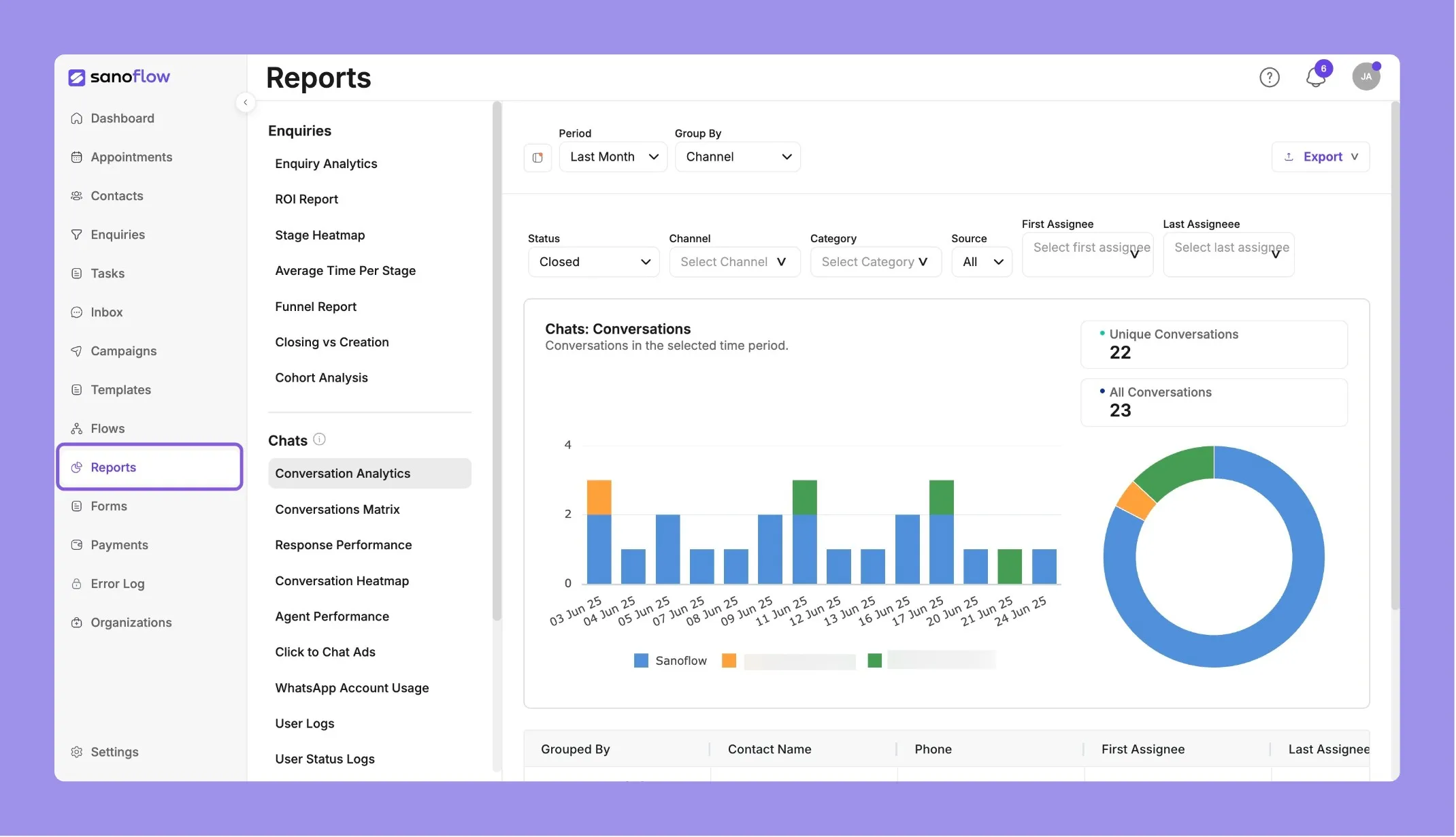Open the Select last assignee dropdown
This screenshot has width=1456, height=837.
click(x=1229, y=255)
